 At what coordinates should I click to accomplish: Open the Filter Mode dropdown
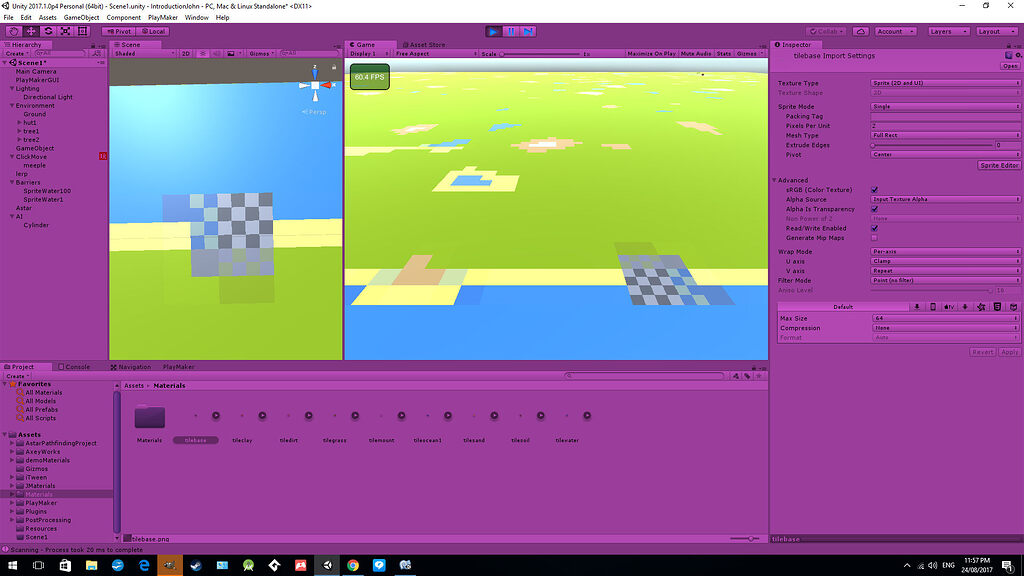[x=945, y=280]
